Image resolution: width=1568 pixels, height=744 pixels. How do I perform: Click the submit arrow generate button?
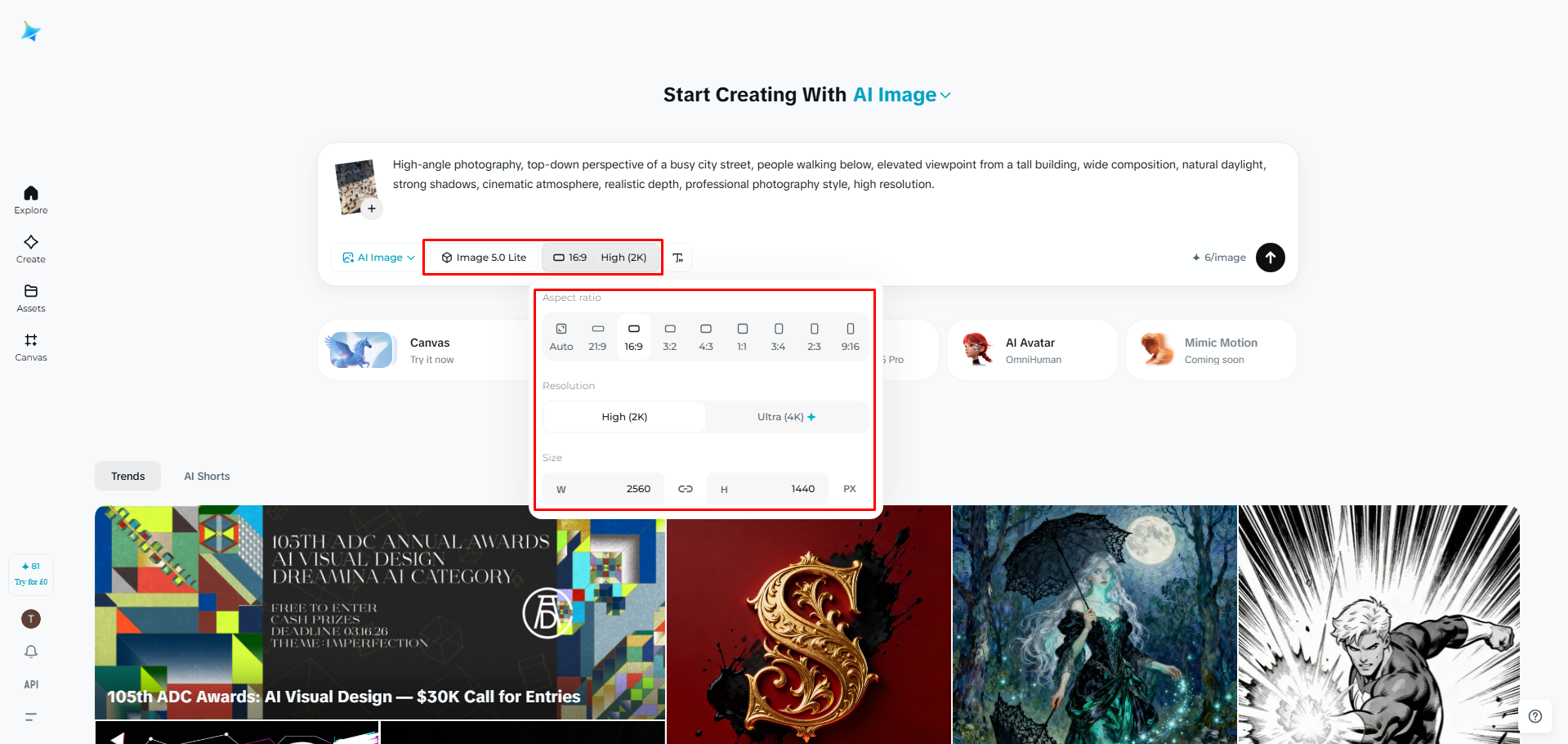click(x=1270, y=258)
